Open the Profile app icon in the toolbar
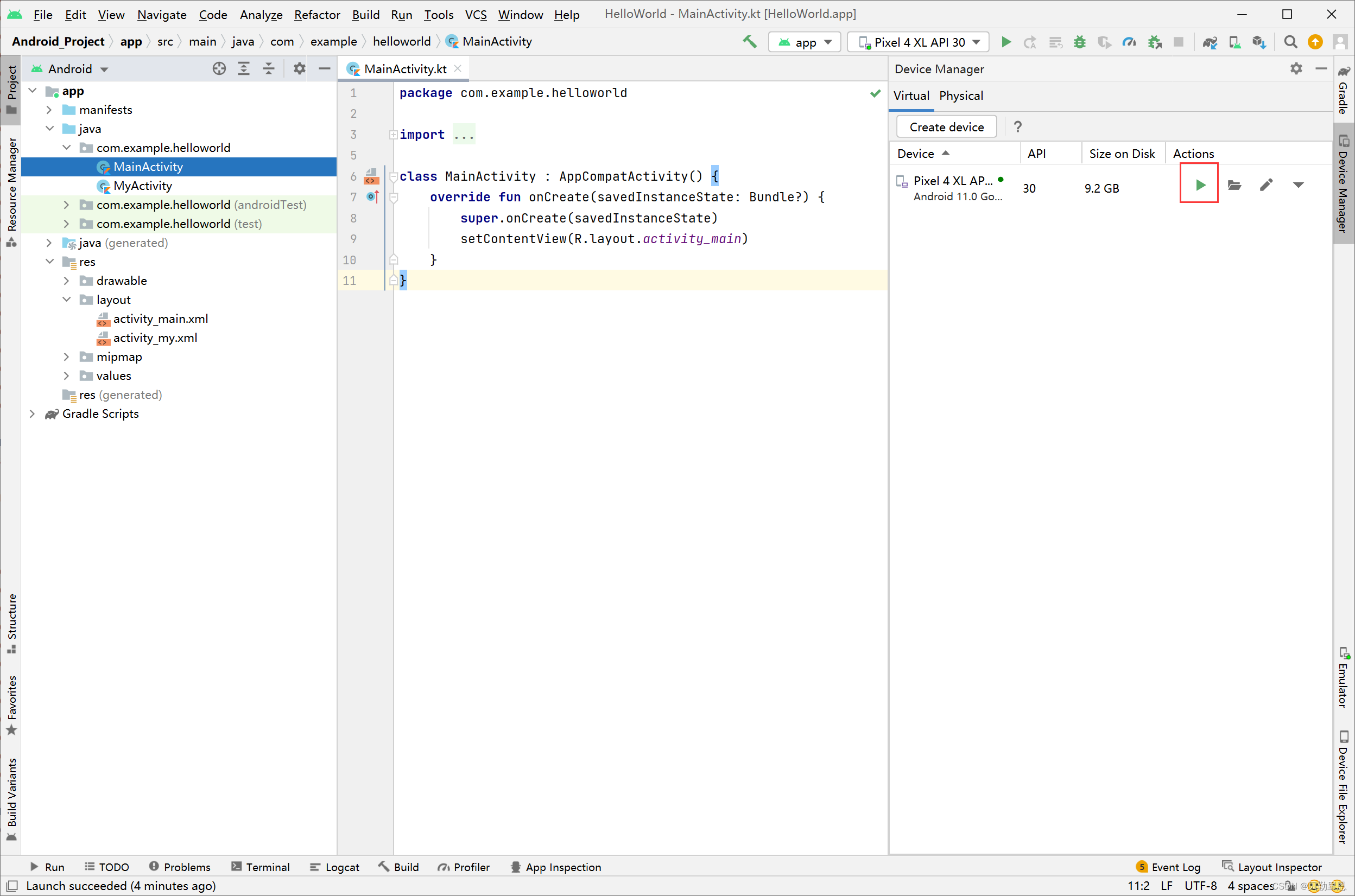1355x896 pixels. 1129,42
